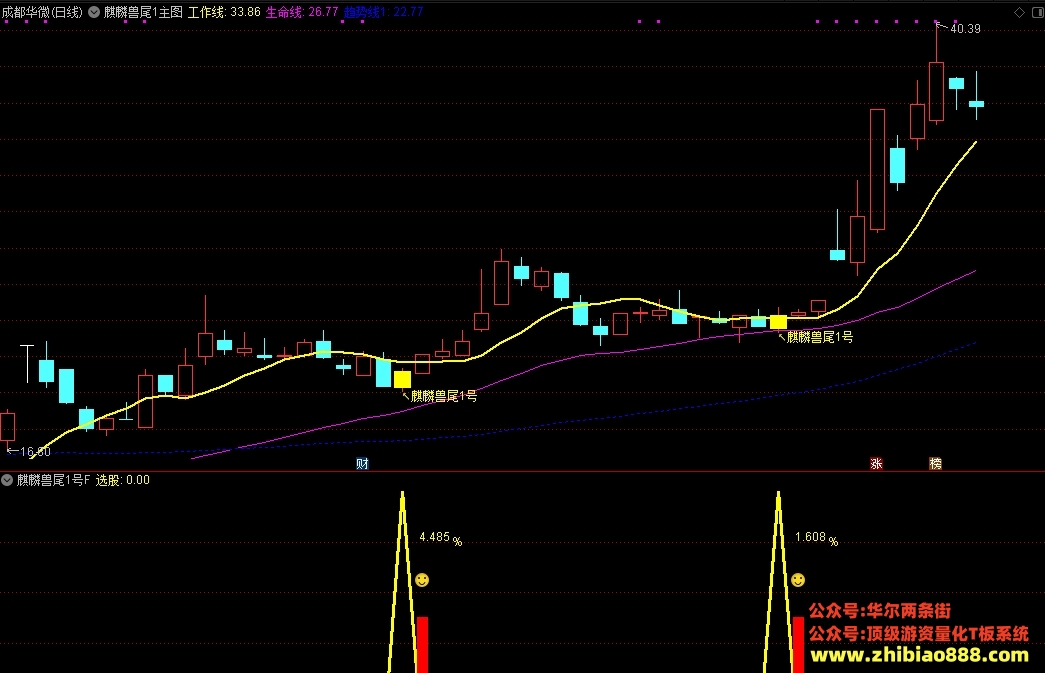
Task: Click the first 麒麟兽尾1号 signal label
Action: (444, 396)
